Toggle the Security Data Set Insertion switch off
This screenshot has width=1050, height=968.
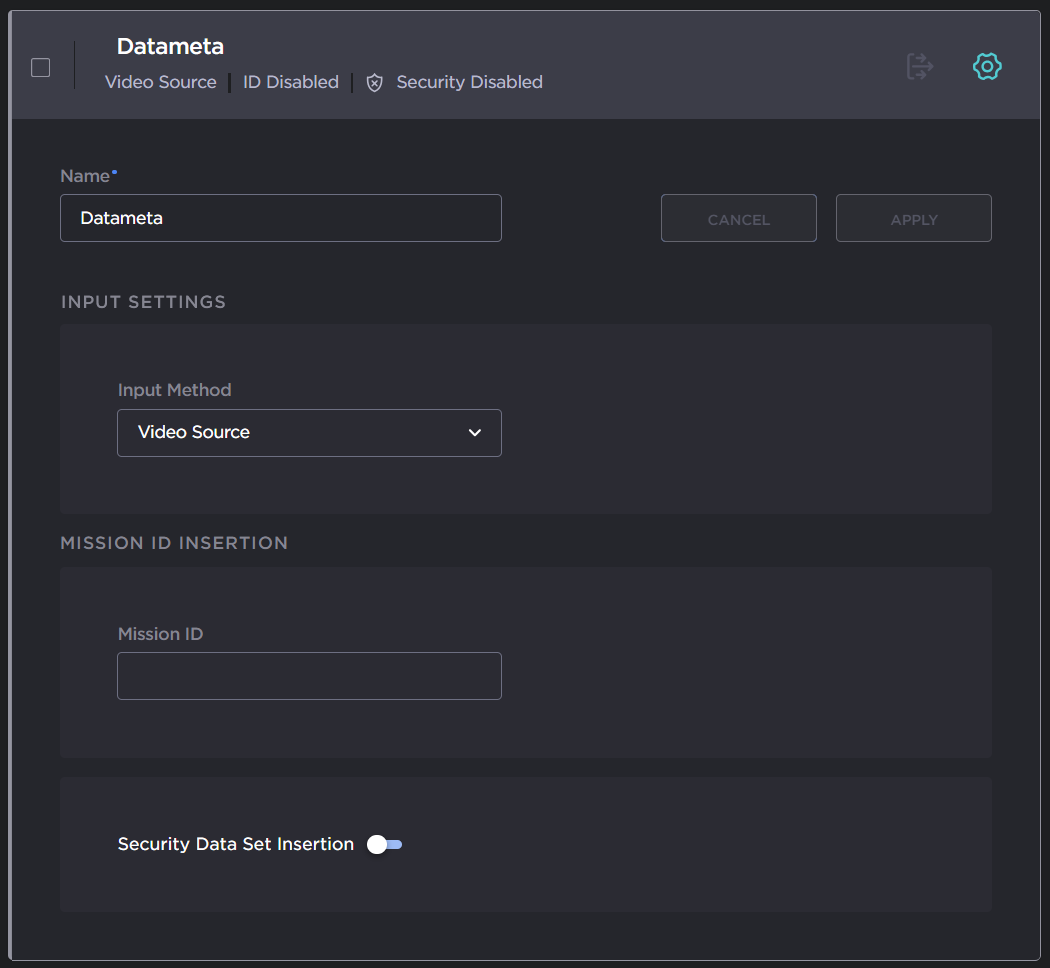(384, 844)
